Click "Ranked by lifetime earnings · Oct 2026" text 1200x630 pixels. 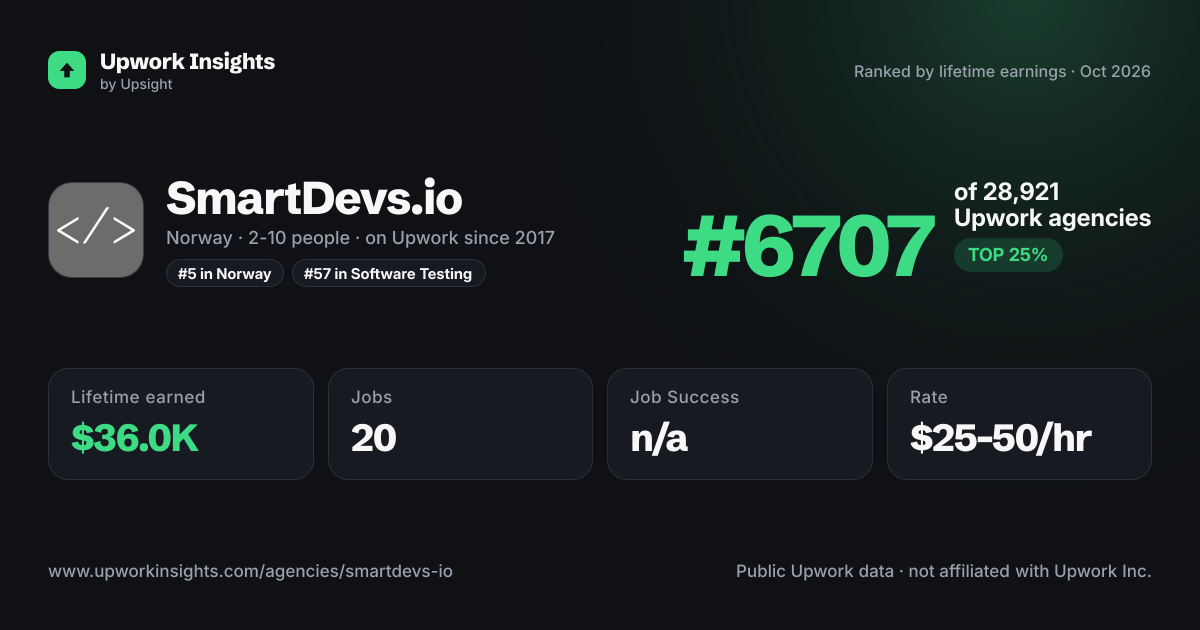pyautogui.click(x=1002, y=72)
